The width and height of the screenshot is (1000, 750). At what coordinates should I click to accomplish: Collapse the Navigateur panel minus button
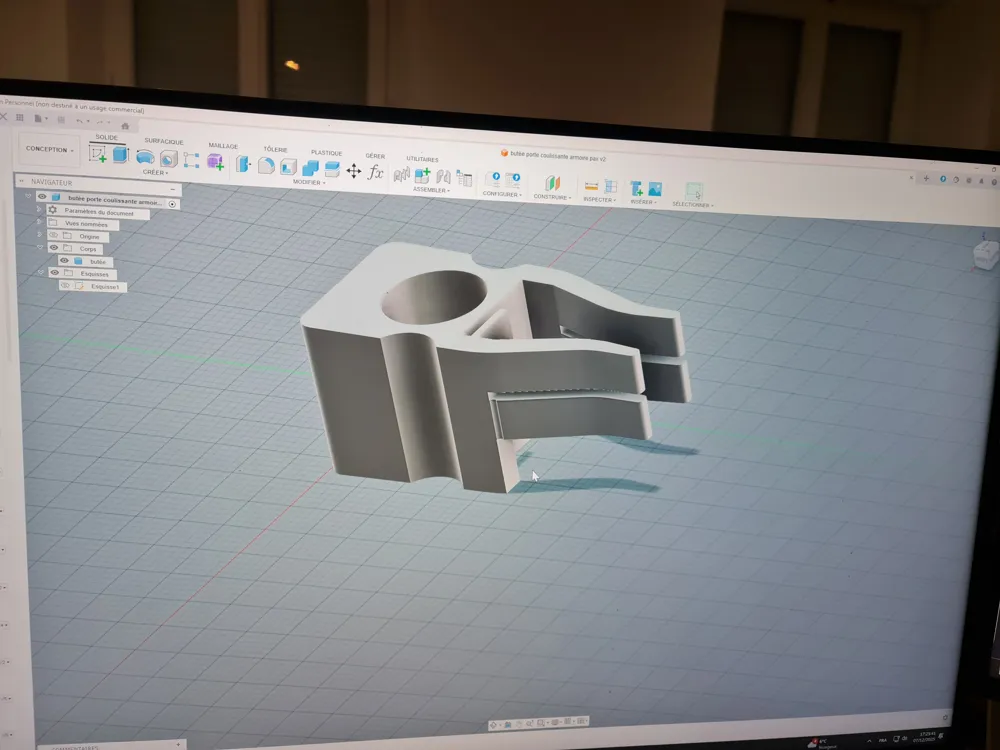pos(172,189)
